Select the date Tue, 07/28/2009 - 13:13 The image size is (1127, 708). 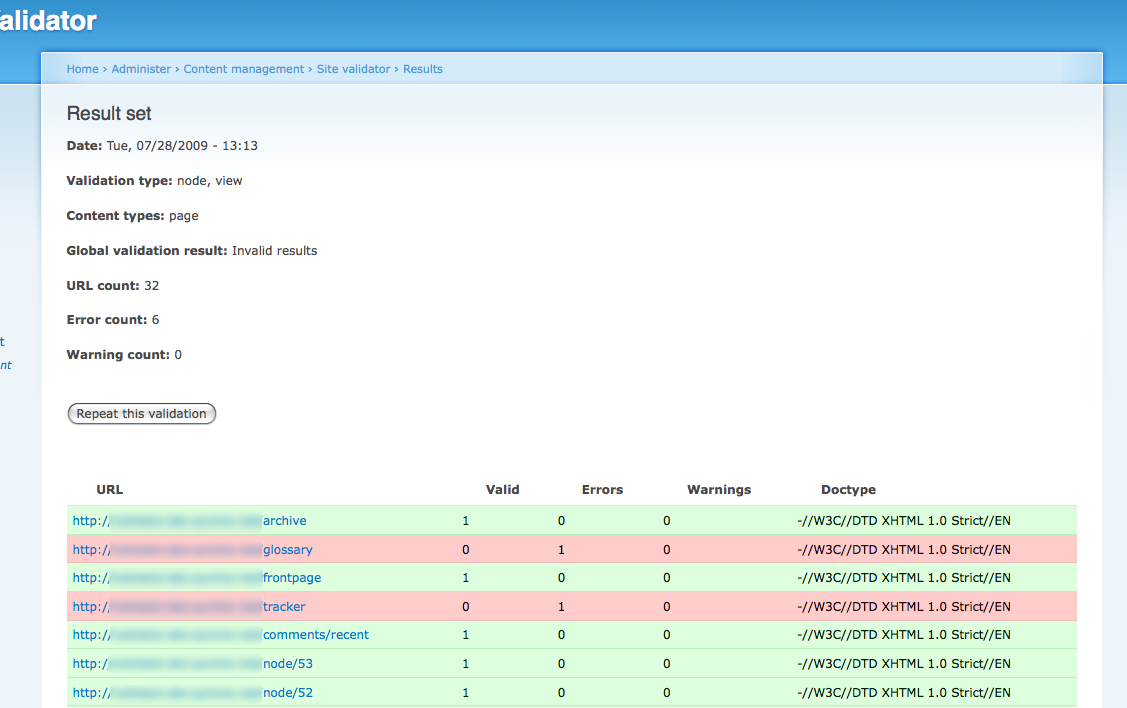pyautogui.click(x=182, y=145)
